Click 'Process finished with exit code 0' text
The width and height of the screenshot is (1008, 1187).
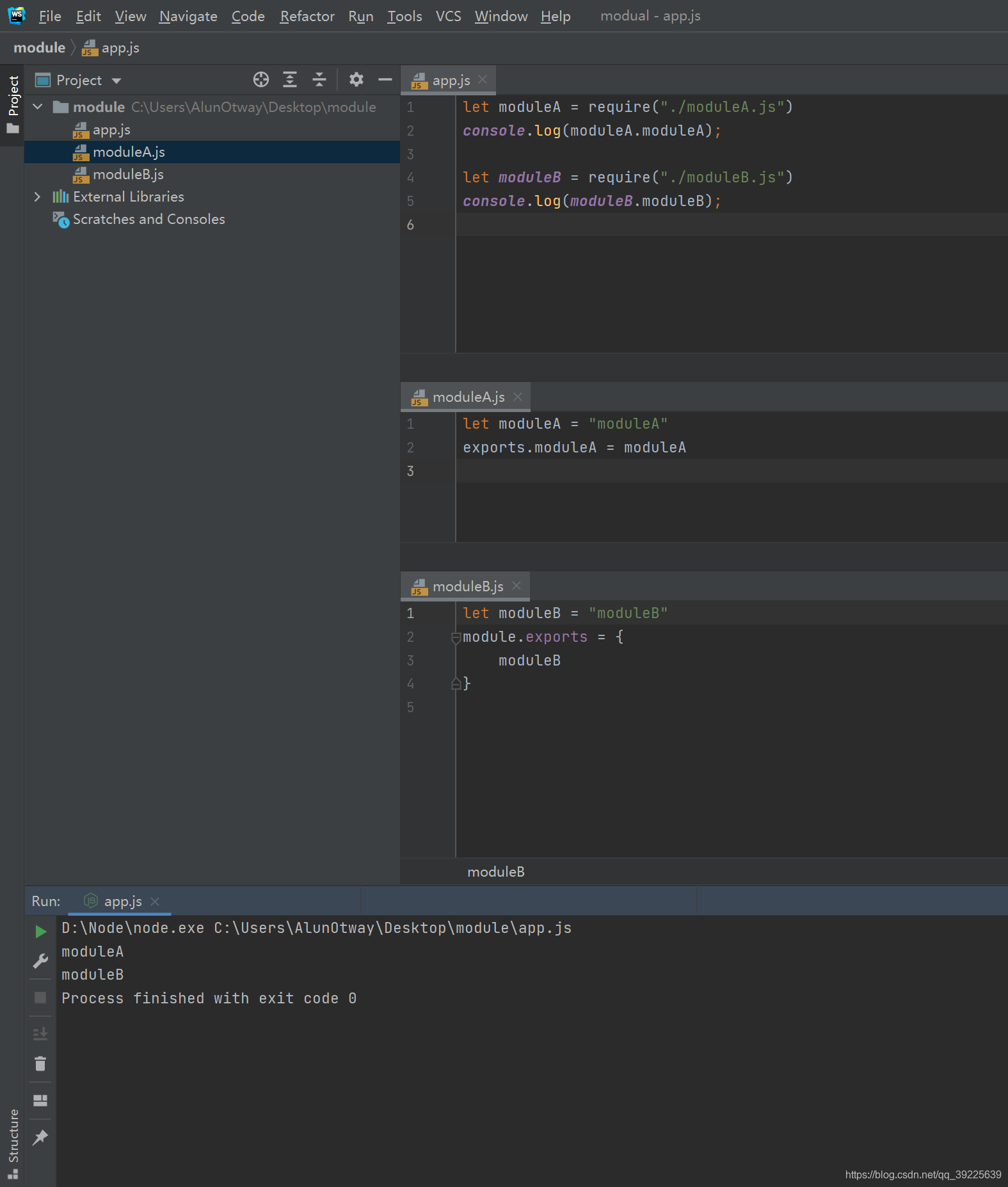pos(209,998)
